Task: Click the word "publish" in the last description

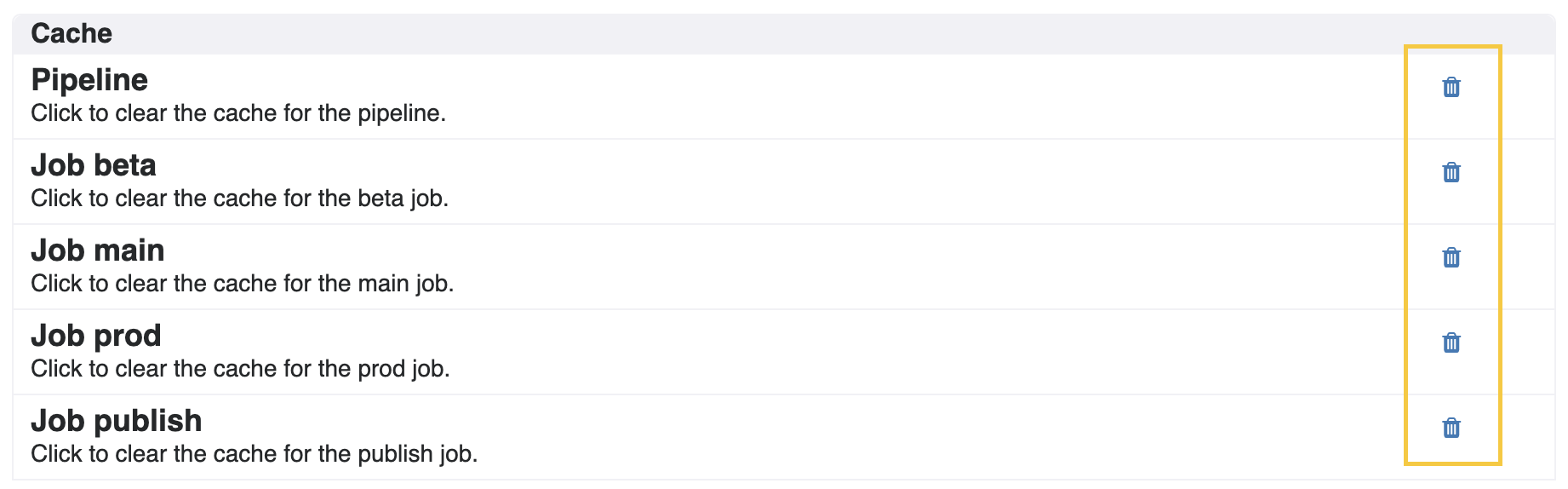Action: 395,455
